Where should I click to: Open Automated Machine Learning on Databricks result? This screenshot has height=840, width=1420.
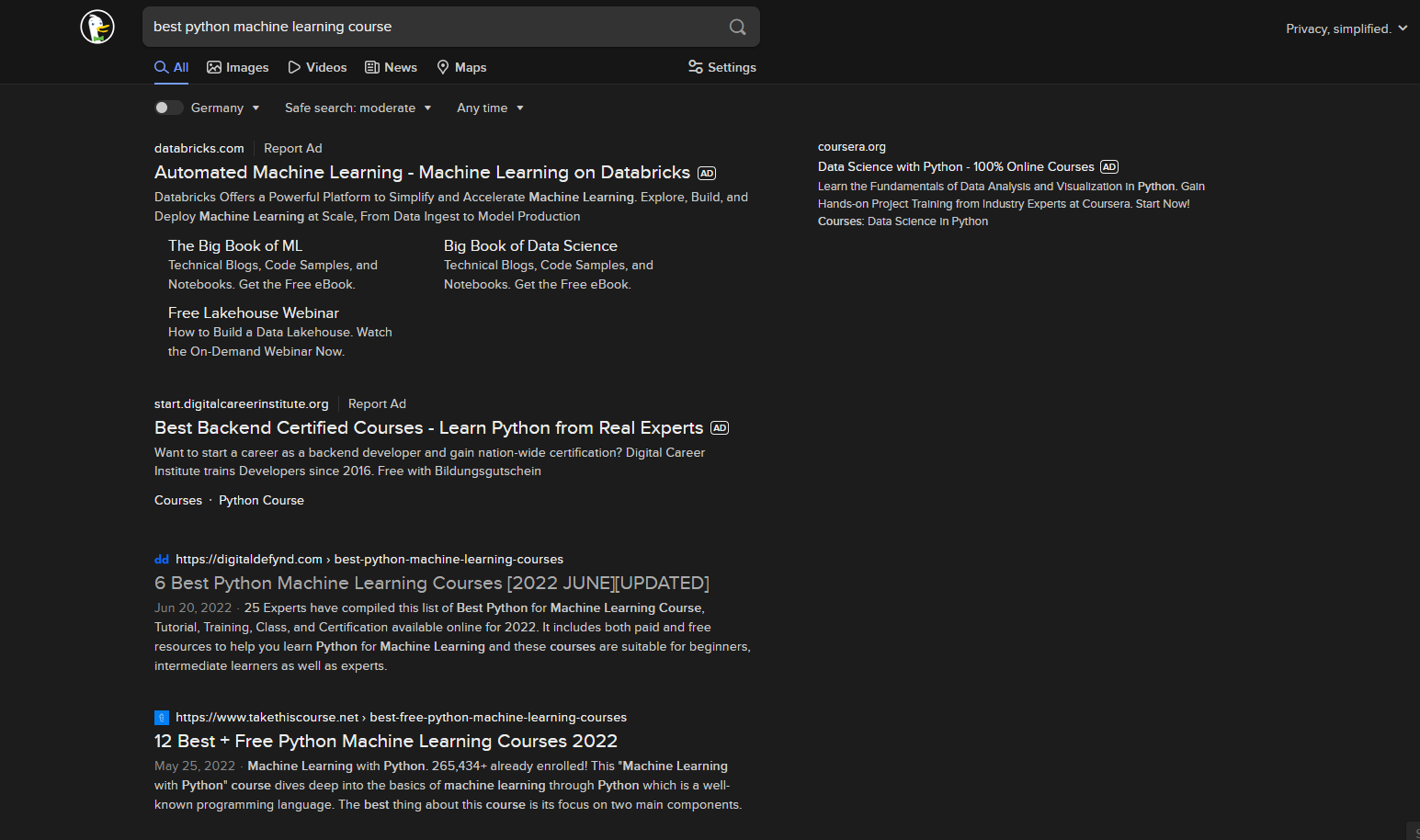(x=422, y=173)
